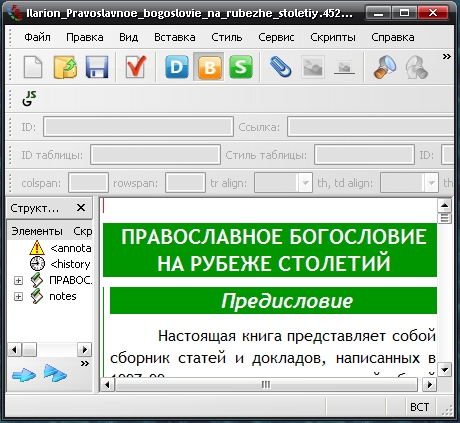Click the single blue arrow icon
This screenshot has width=460, height=423.
point(24,375)
